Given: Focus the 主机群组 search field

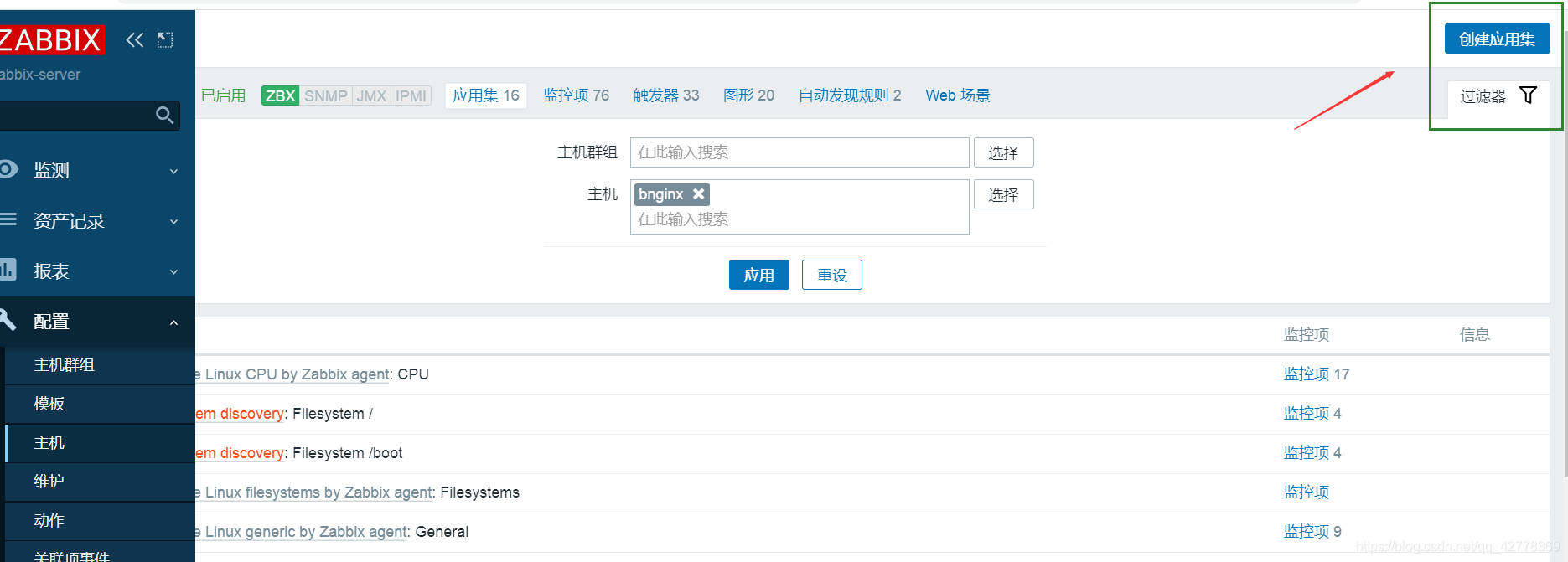Looking at the screenshot, I should pos(800,152).
